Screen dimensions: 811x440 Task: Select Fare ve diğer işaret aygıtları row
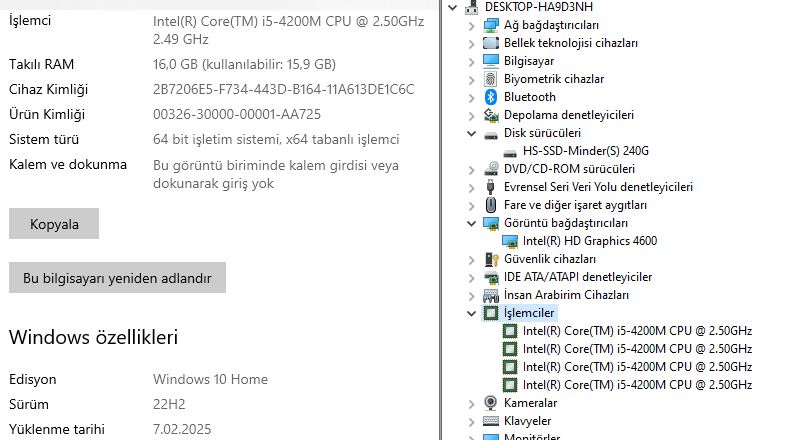575,205
